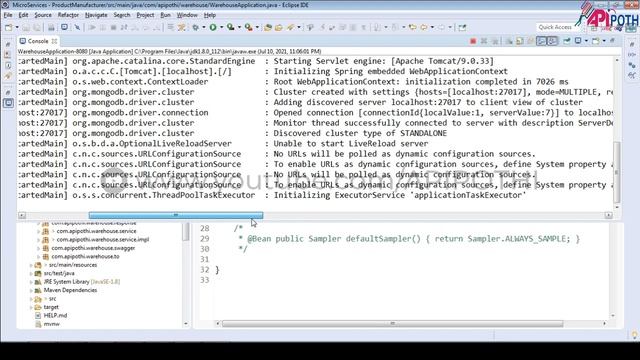640x360 pixels.
Task: Click the Back navigation yellow arrow
Action: pyautogui.click(x=424, y=27)
